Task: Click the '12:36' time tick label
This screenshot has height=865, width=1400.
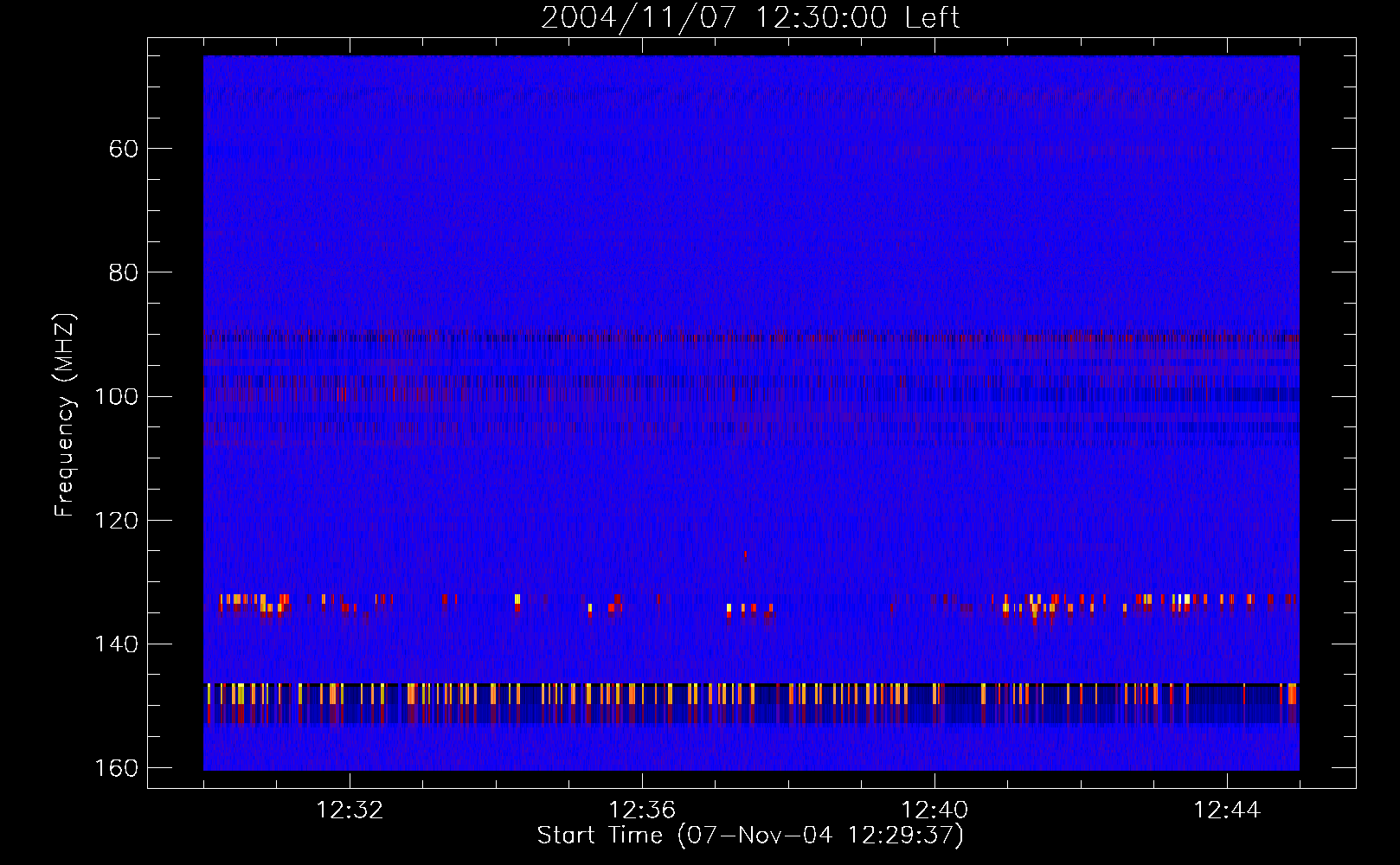Action: (x=642, y=811)
